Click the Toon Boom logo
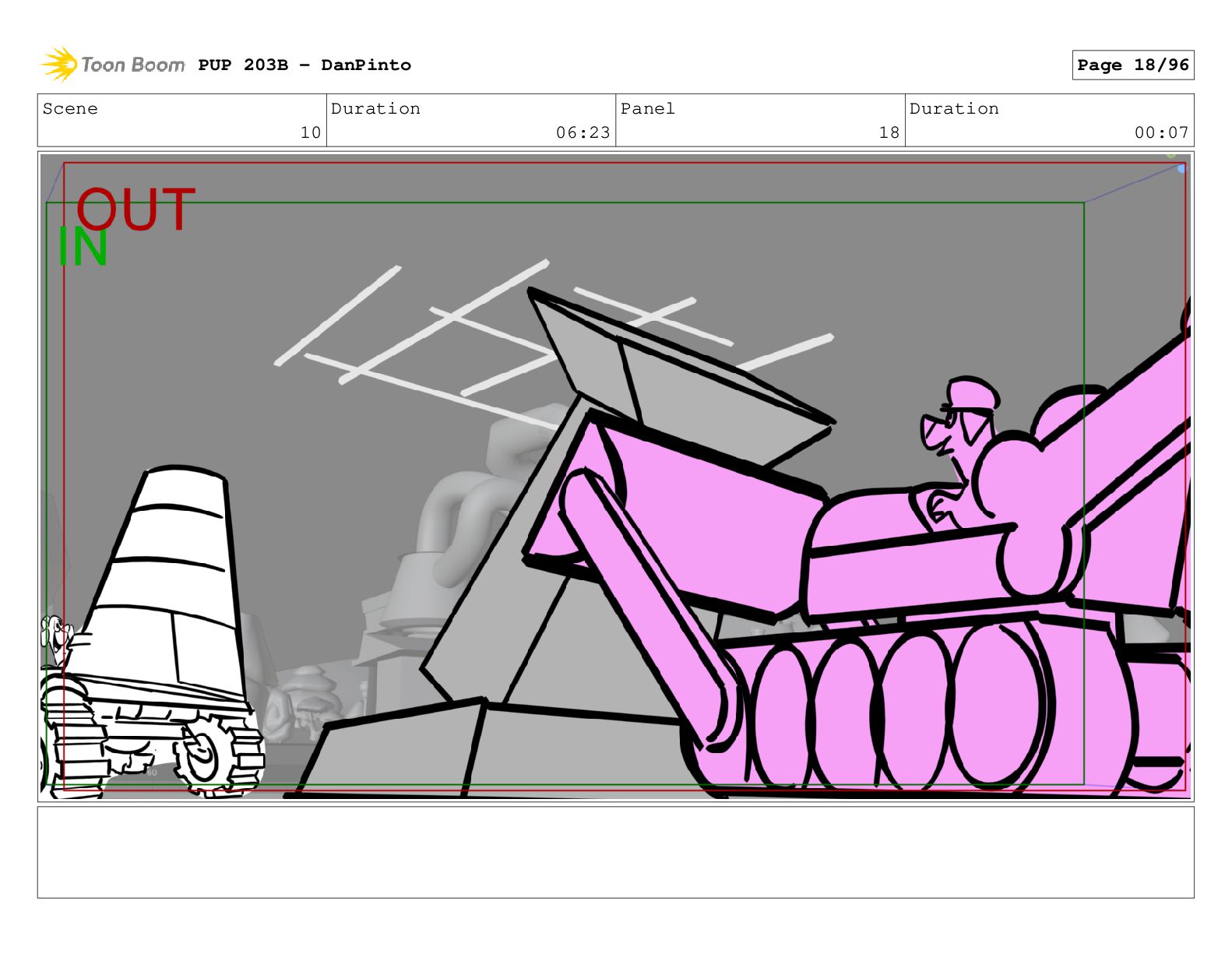The width and height of the screenshot is (1232, 954). [x=113, y=65]
